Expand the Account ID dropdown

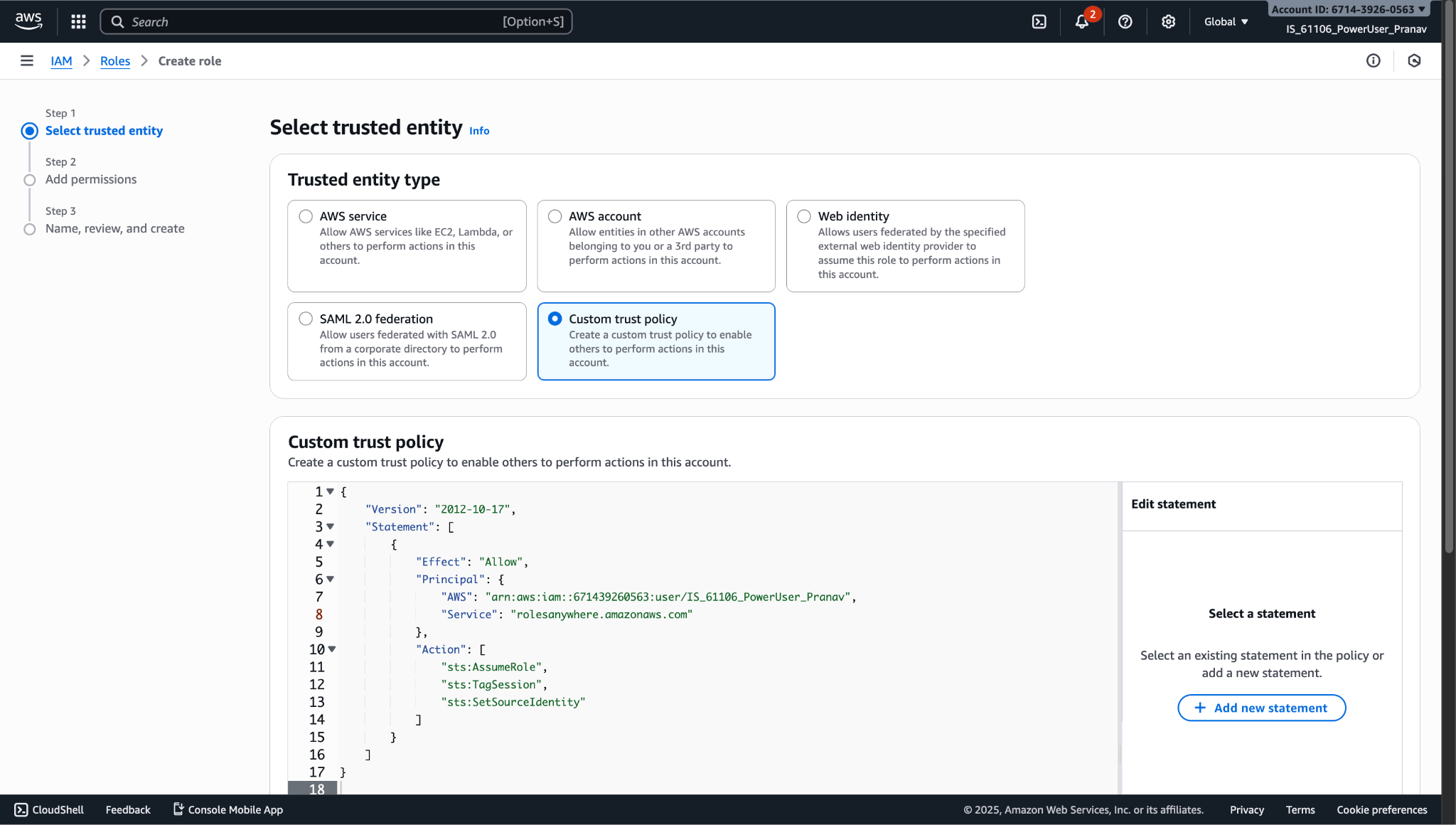(x=1348, y=9)
